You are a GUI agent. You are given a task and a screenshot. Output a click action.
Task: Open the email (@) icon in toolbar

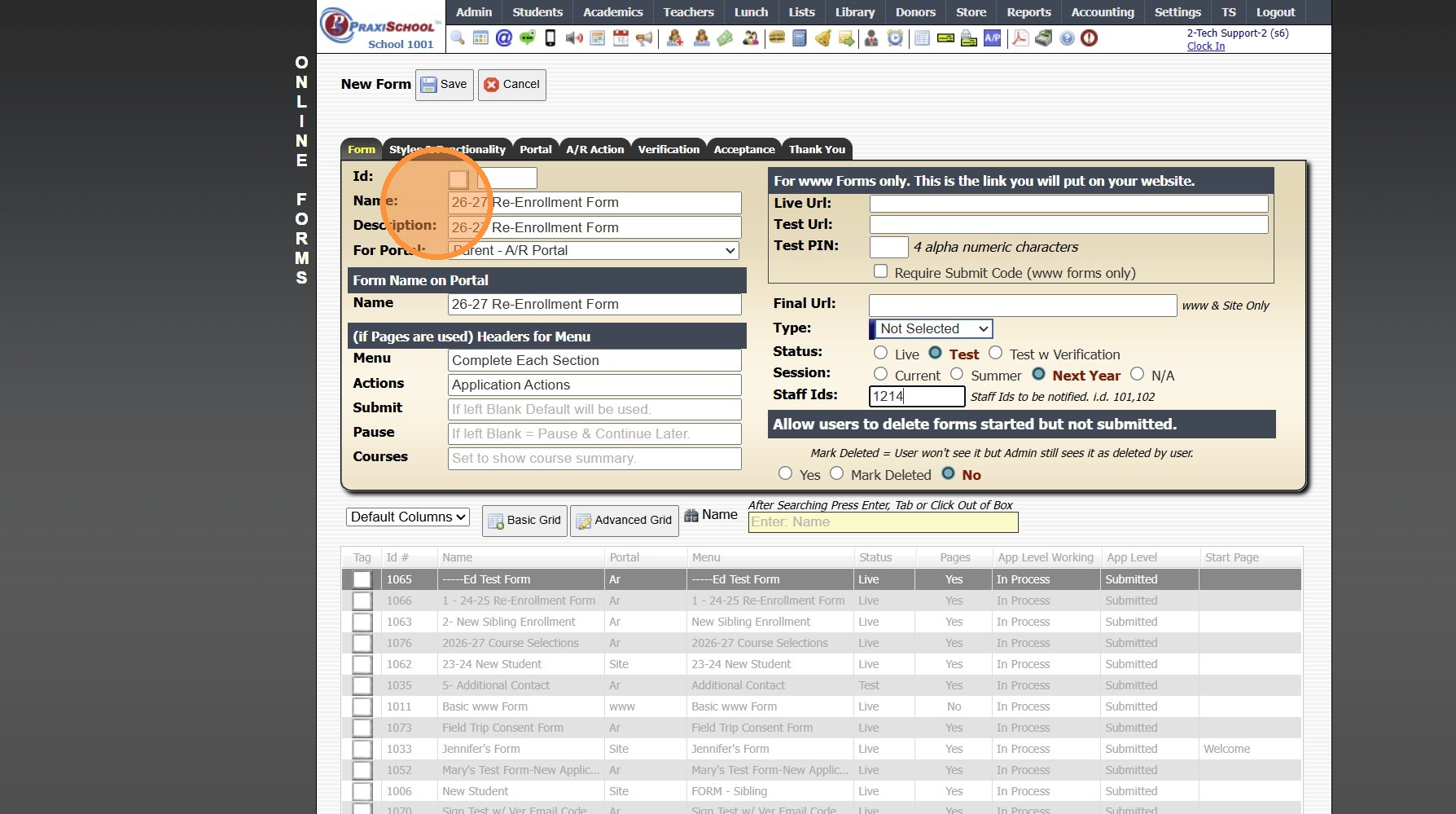[504, 38]
